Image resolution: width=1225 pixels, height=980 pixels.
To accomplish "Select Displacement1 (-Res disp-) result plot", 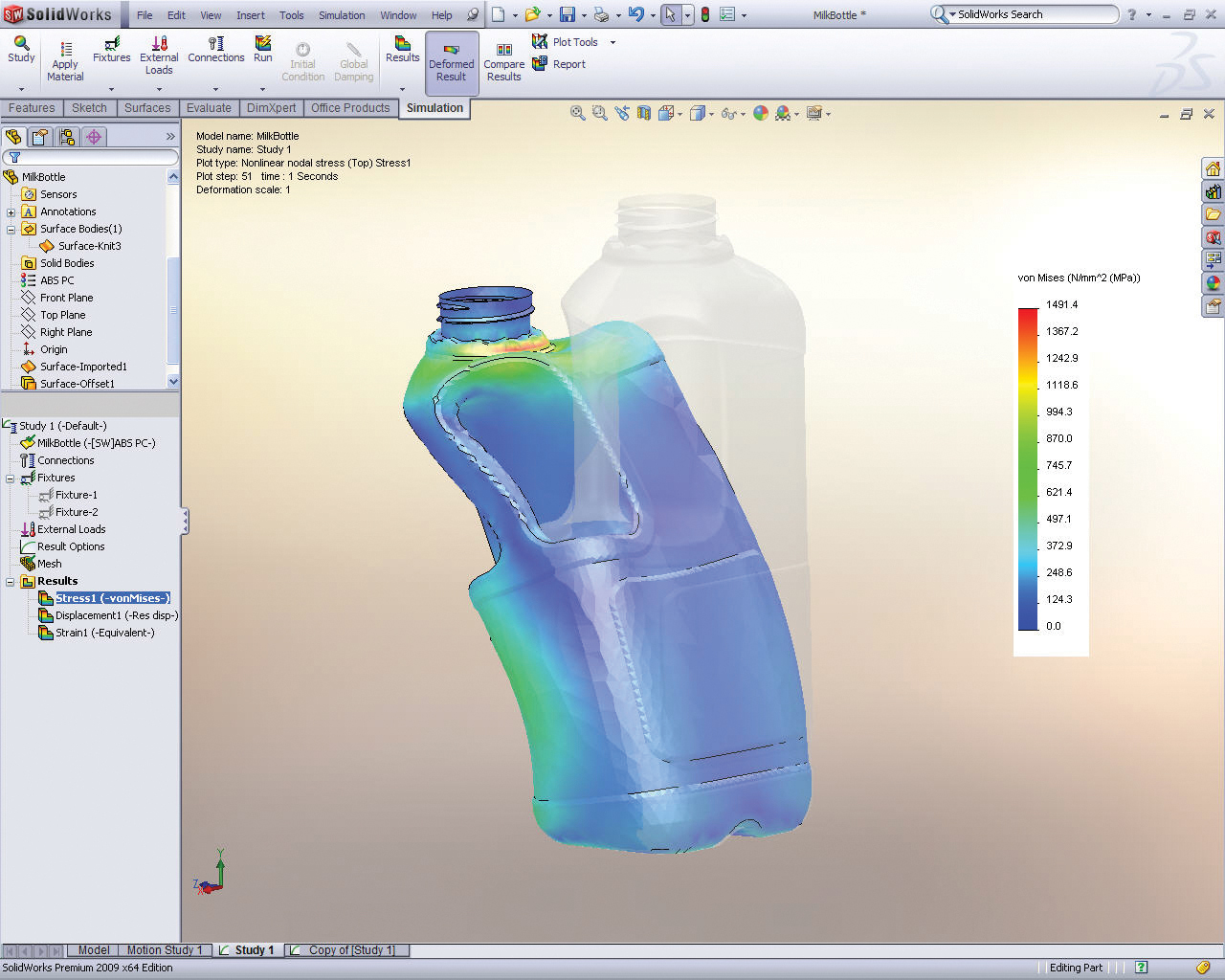I will coord(116,615).
